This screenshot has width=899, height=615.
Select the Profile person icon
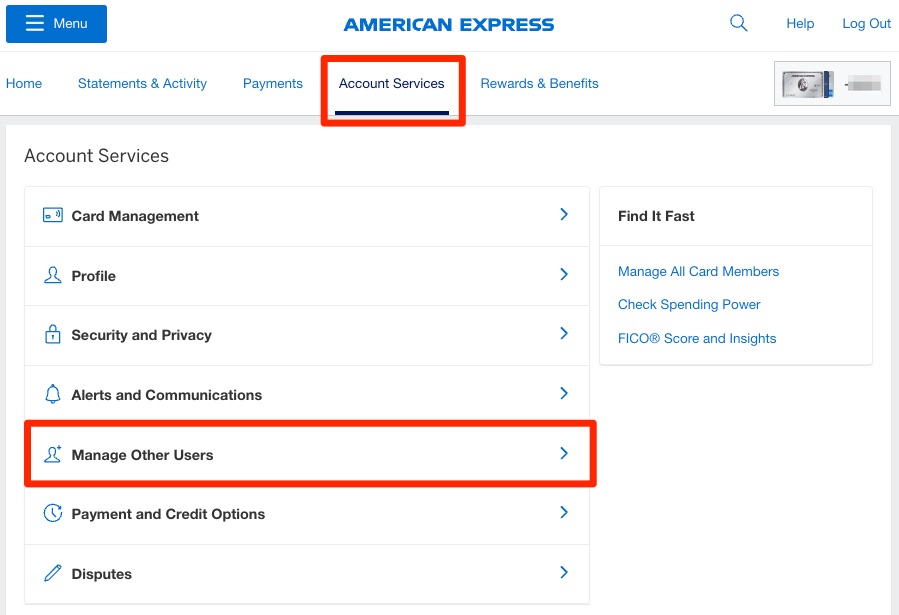pos(52,275)
